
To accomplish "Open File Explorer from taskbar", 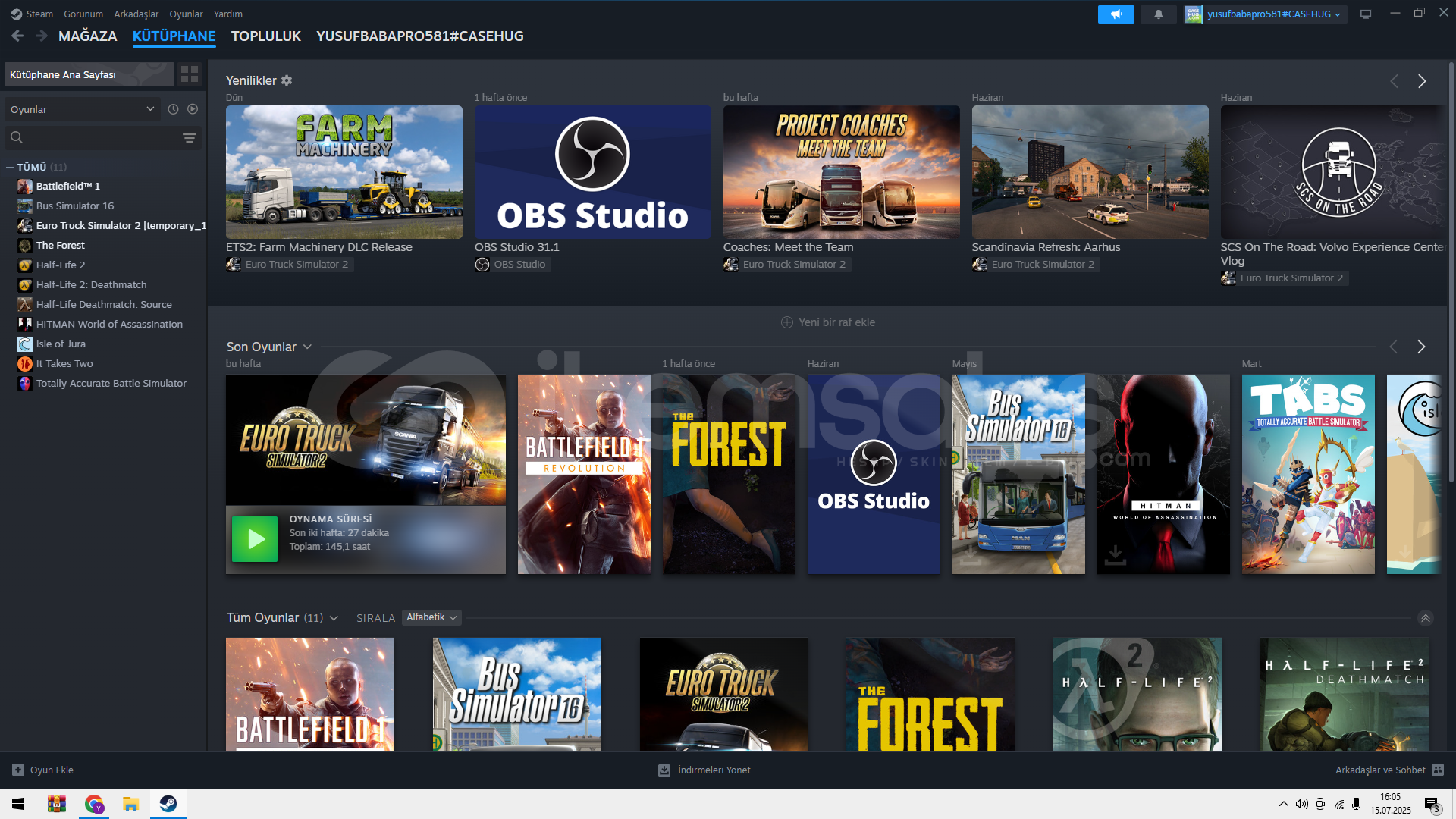I will (x=131, y=804).
